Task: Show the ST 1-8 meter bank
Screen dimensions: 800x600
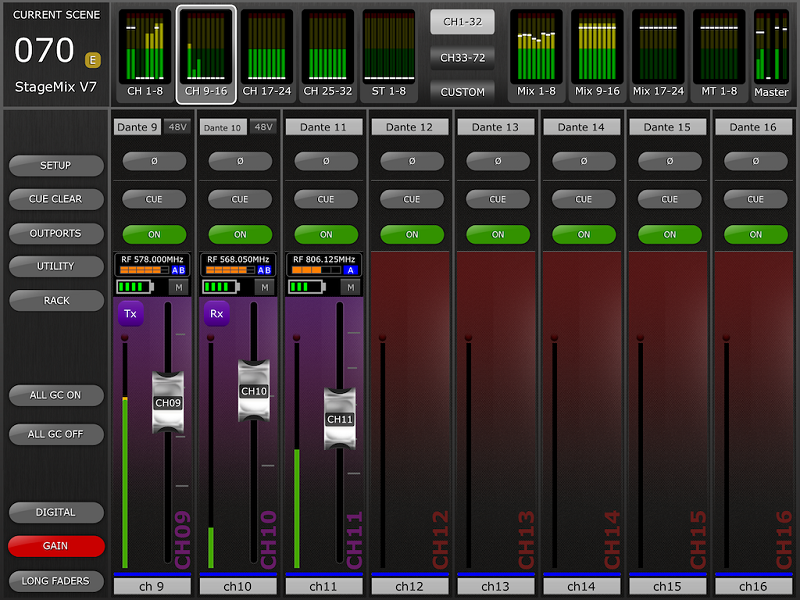Action: pos(389,54)
